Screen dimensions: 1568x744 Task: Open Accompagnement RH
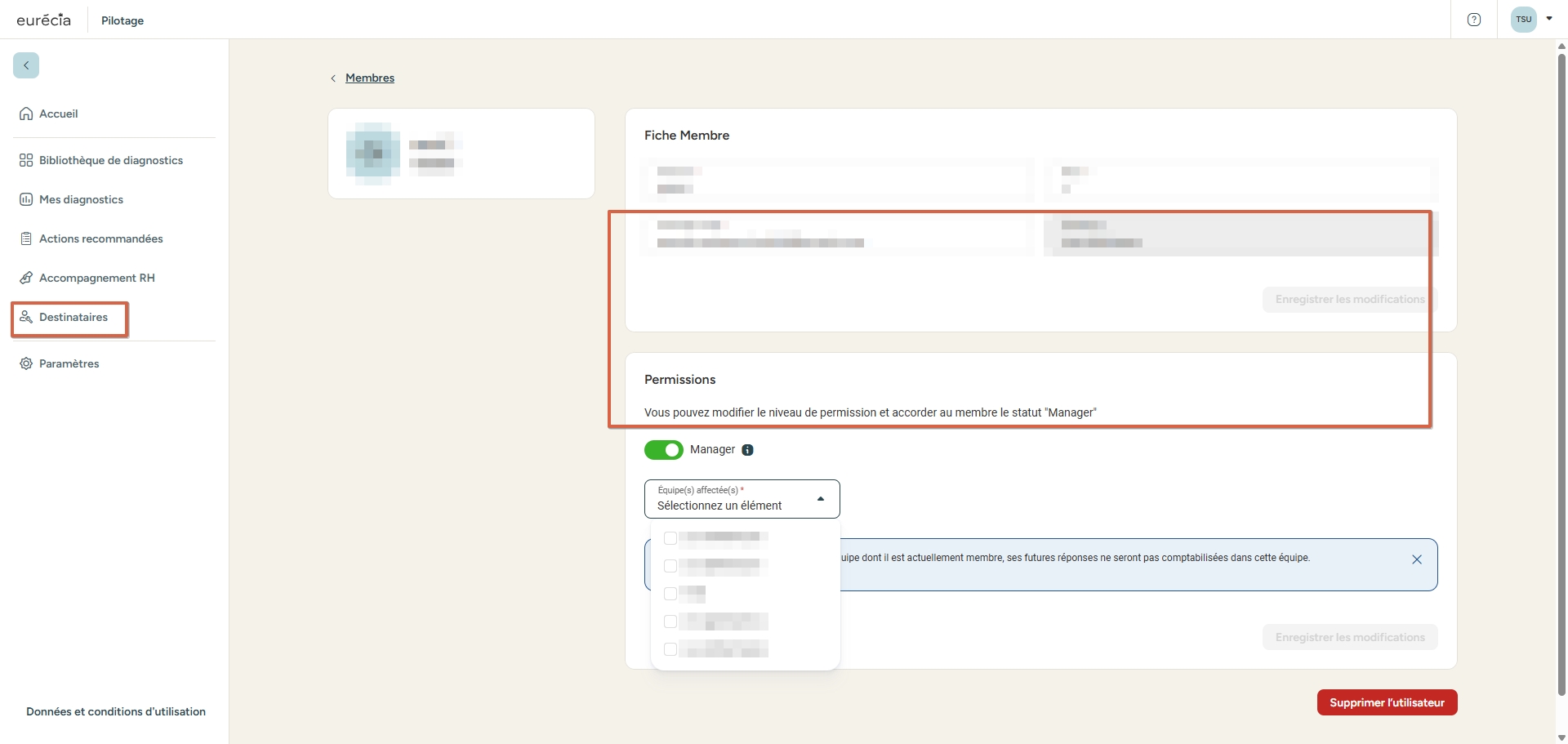click(x=97, y=278)
